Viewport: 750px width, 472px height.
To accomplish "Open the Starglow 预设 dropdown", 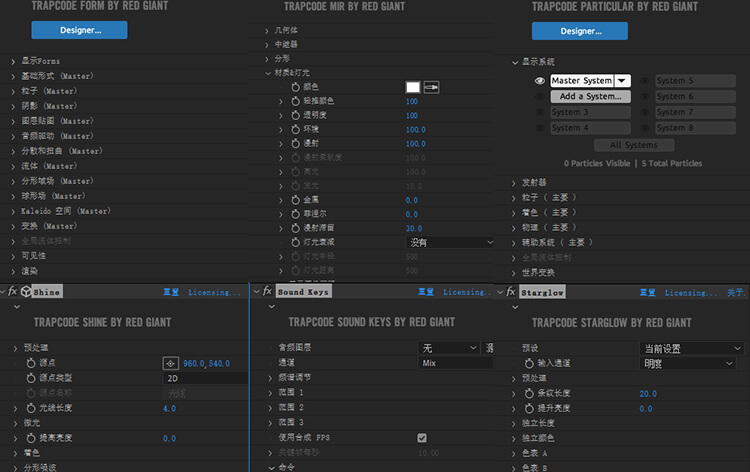I will [x=691, y=349].
